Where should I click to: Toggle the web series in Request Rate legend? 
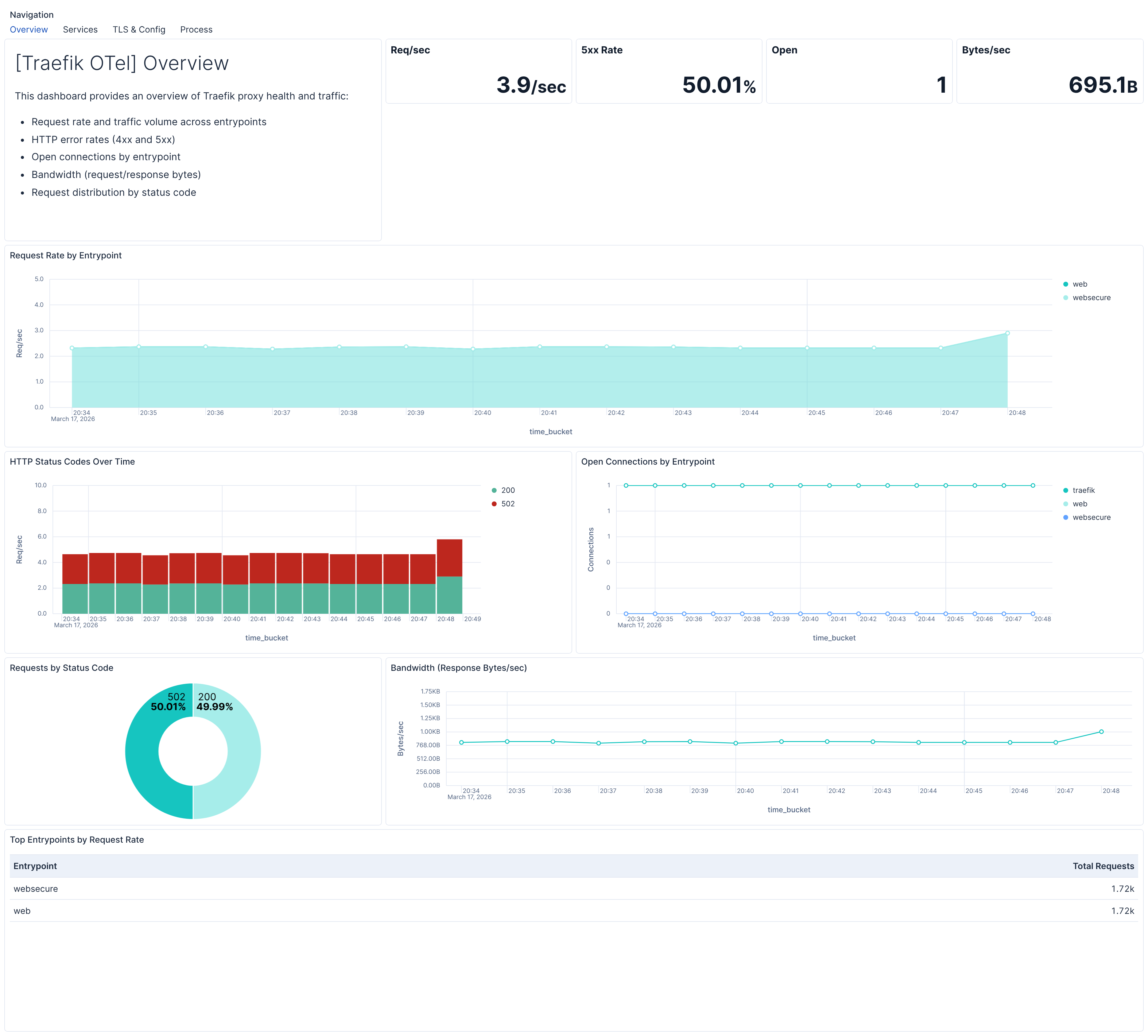tap(1079, 284)
